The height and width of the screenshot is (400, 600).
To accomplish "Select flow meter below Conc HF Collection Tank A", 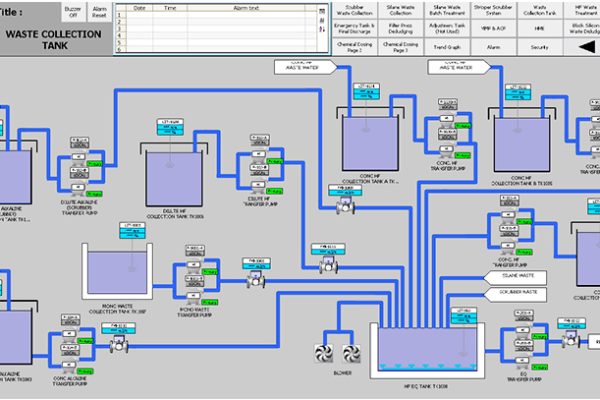I will (x=345, y=206).
